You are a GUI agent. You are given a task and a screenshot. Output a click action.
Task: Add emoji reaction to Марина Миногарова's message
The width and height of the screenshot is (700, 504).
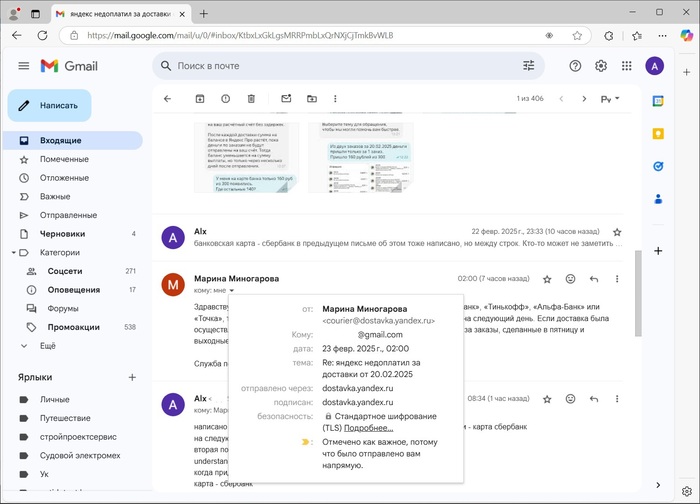click(571, 279)
